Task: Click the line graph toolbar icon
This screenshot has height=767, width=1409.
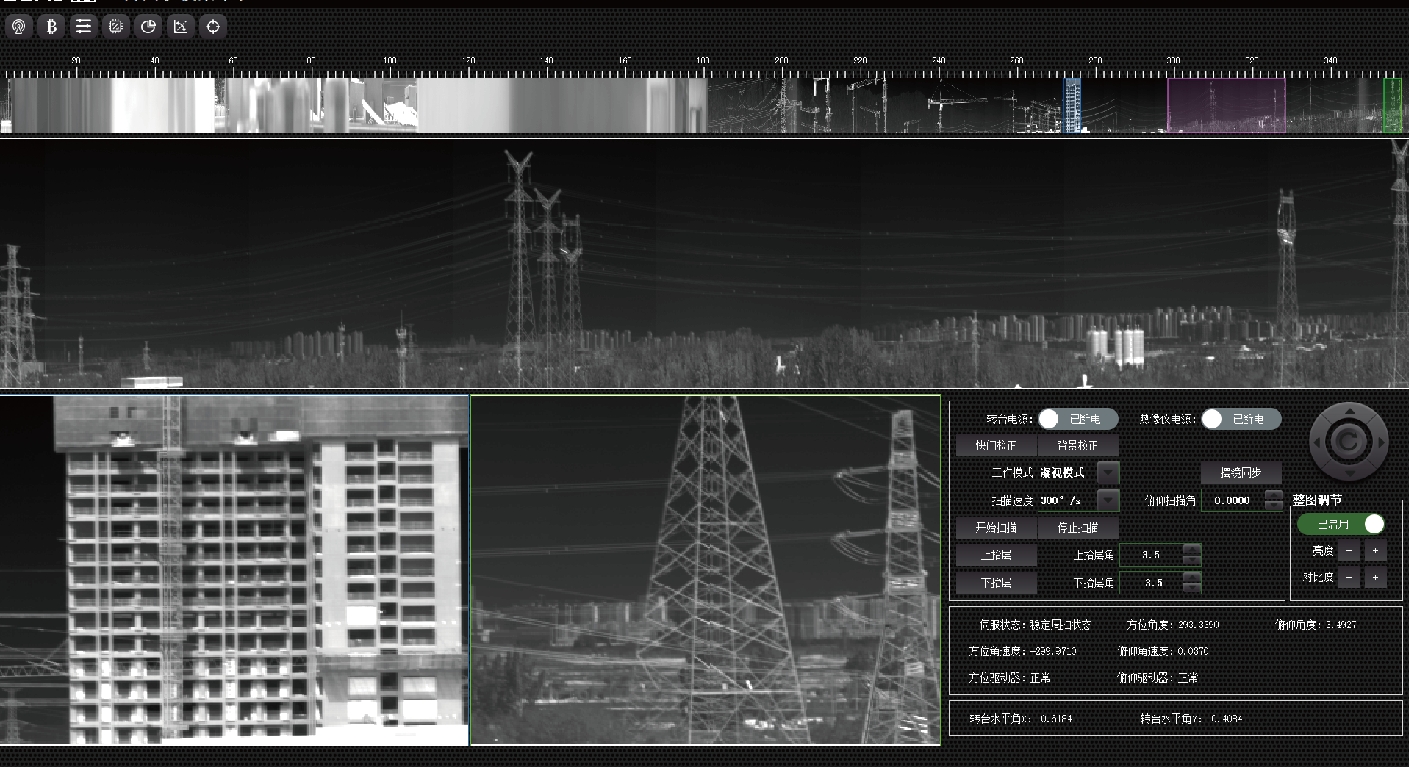Action: point(181,26)
